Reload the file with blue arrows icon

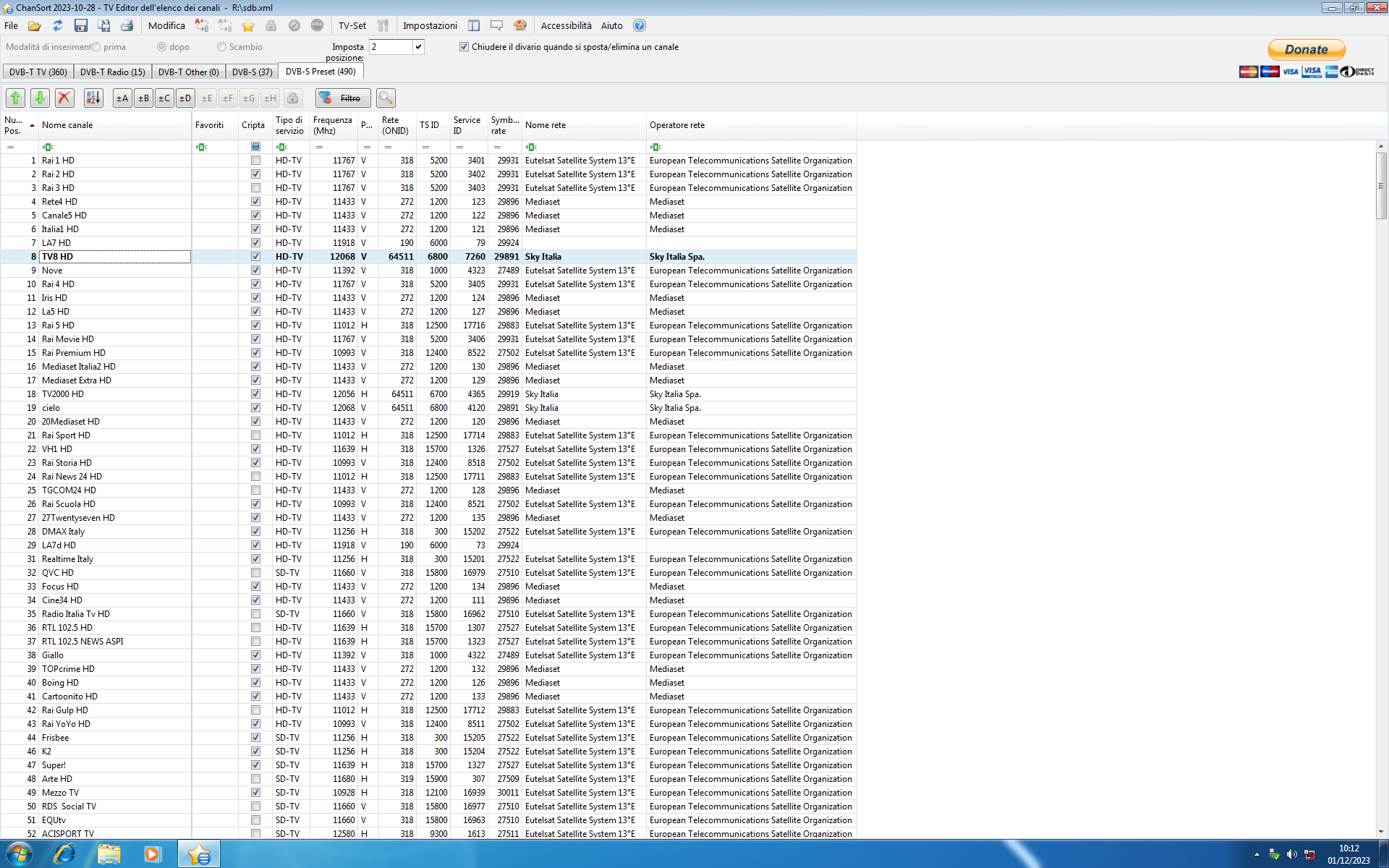coord(58,25)
